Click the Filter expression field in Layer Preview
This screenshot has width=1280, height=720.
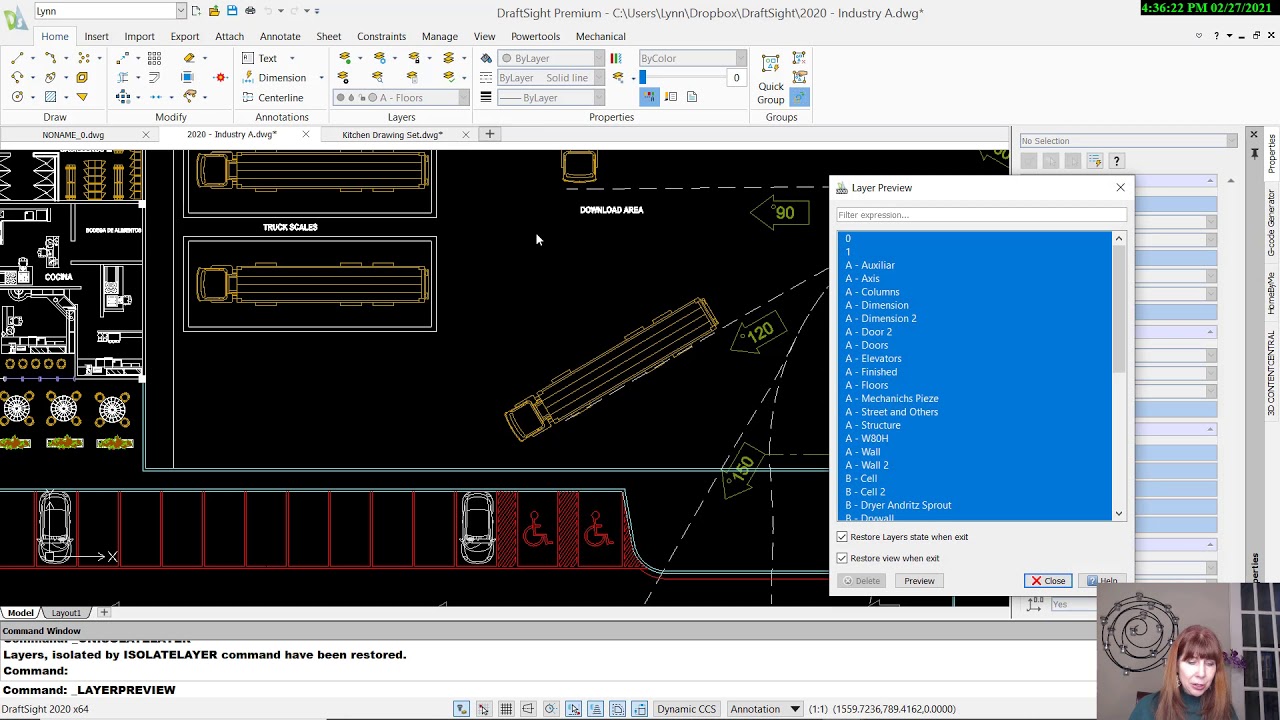[981, 215]
